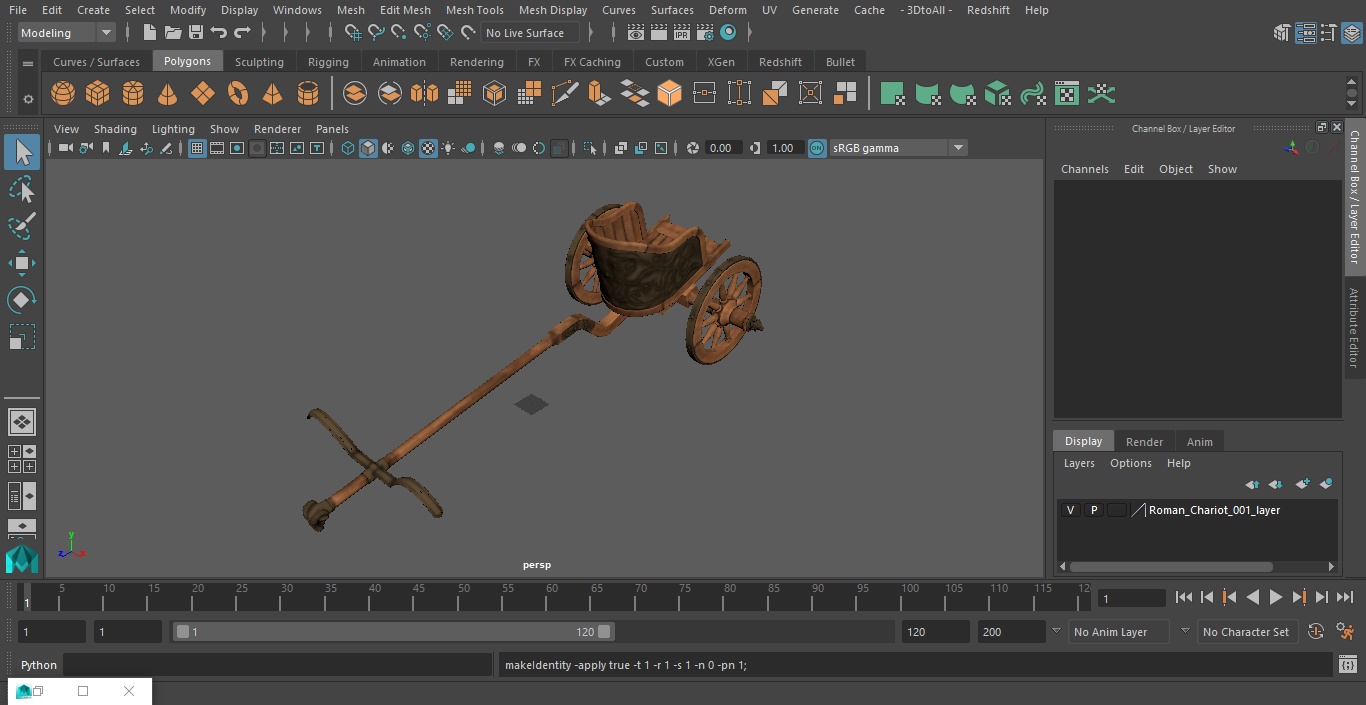The image size is (1366, 705).
Task: Toggle textured display in viewport toolbar
Action: click(428, 148)
